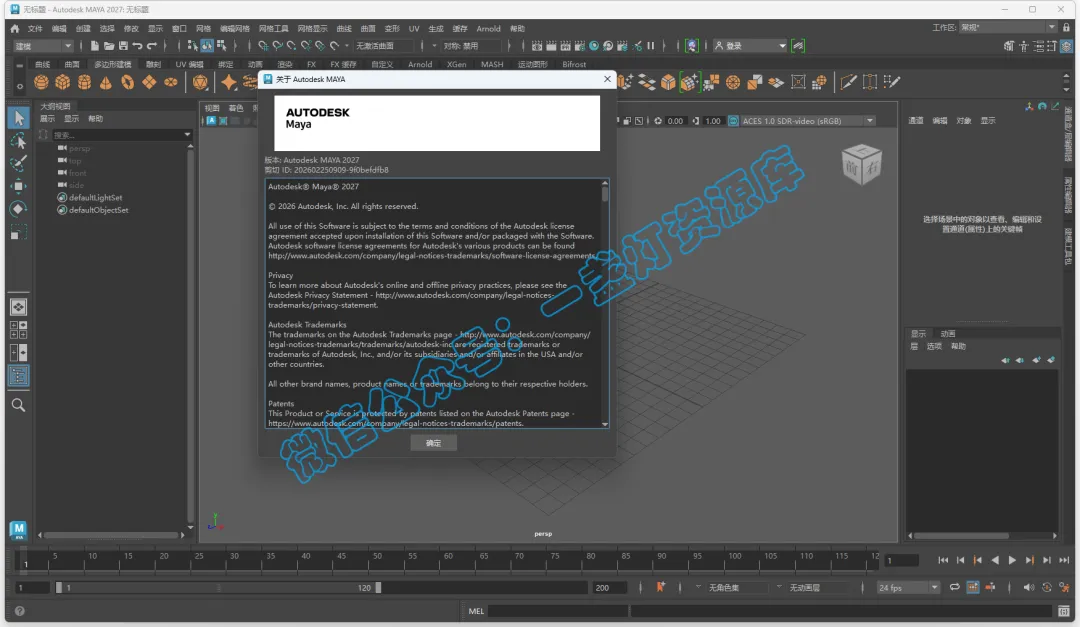The height and width of the screenshot is (627, 1080).
Task: Switch to the Bifrost shelf tab
Action: click(x=574, y=65)
